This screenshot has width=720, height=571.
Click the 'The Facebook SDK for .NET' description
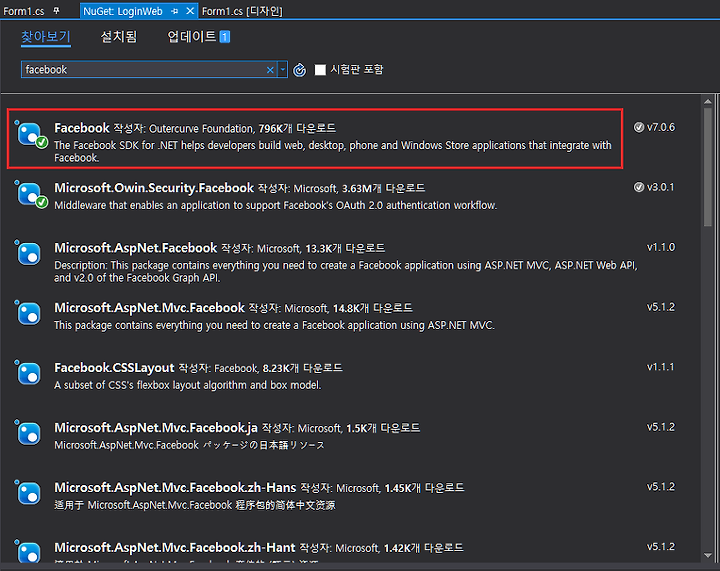pos(333,151)
